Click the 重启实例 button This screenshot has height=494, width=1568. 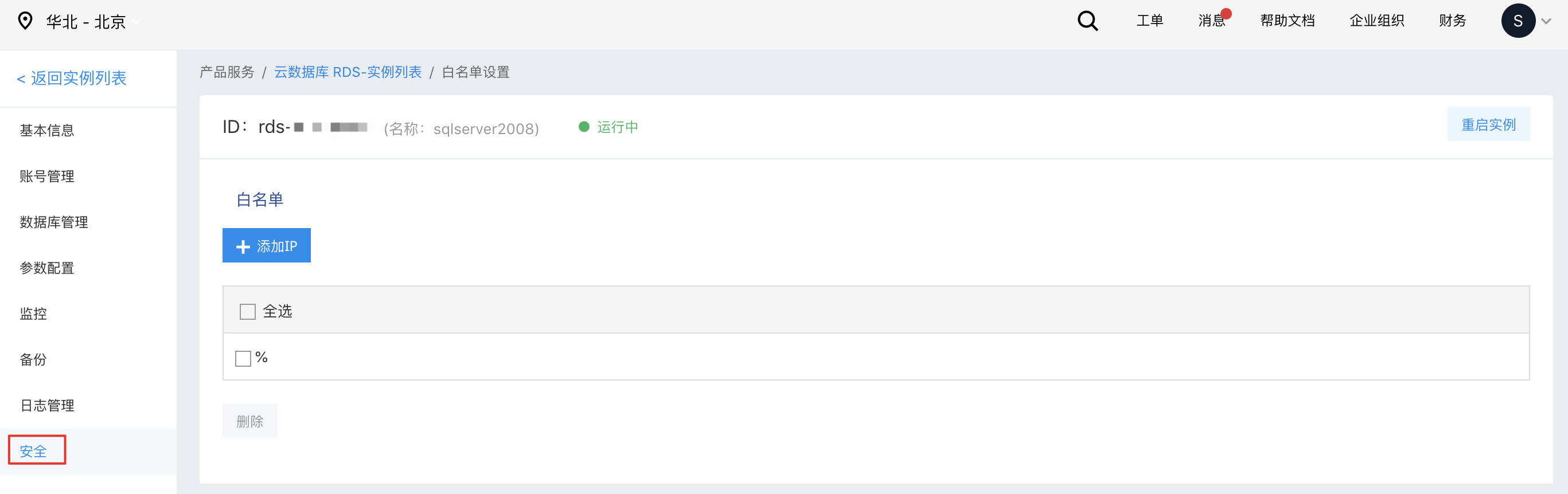click(x=1488, y=124)
